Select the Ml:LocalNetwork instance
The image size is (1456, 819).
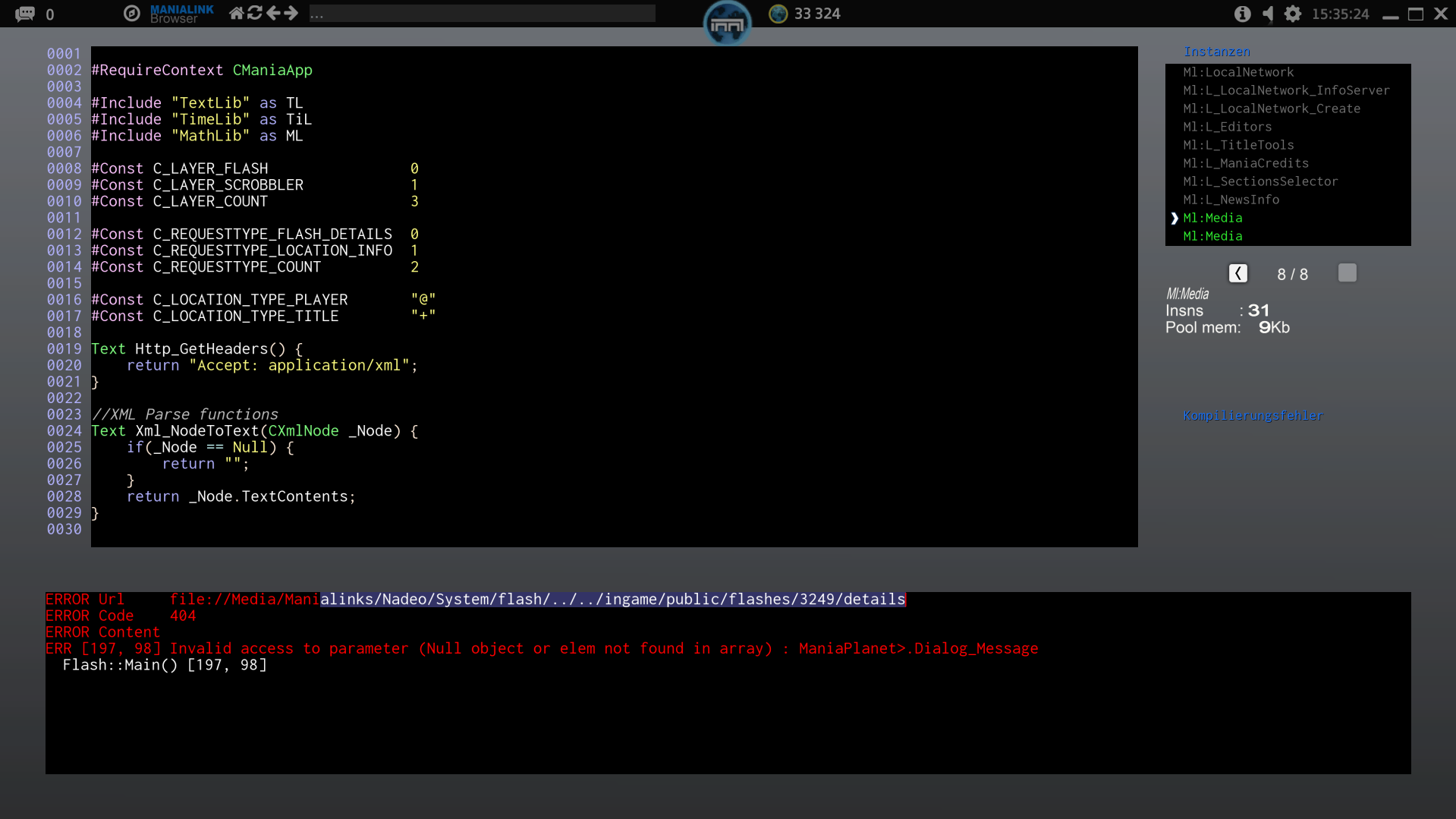(x=1238, y=72)
